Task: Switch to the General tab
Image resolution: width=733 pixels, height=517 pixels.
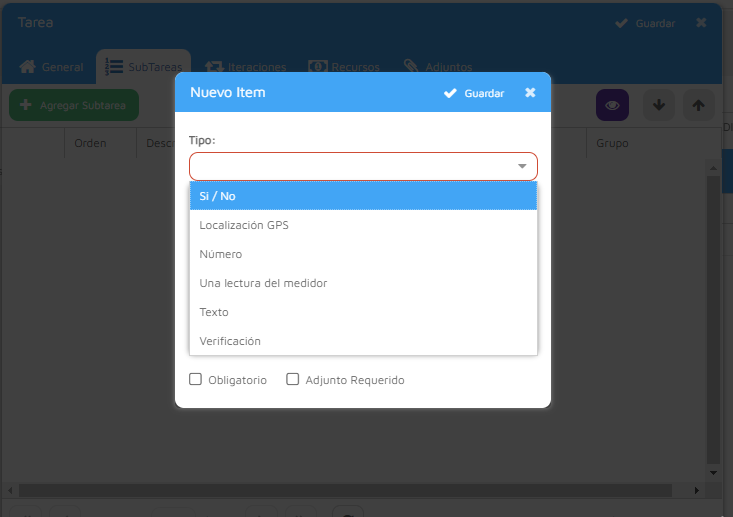Action: pyautogui.click(x=52, y=67)
